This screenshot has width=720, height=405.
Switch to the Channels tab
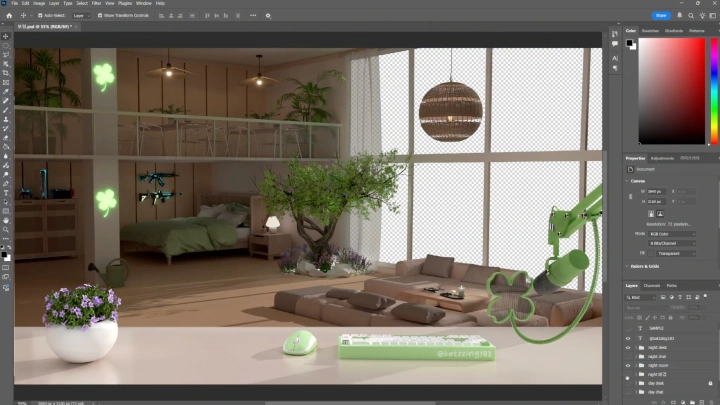651,285
